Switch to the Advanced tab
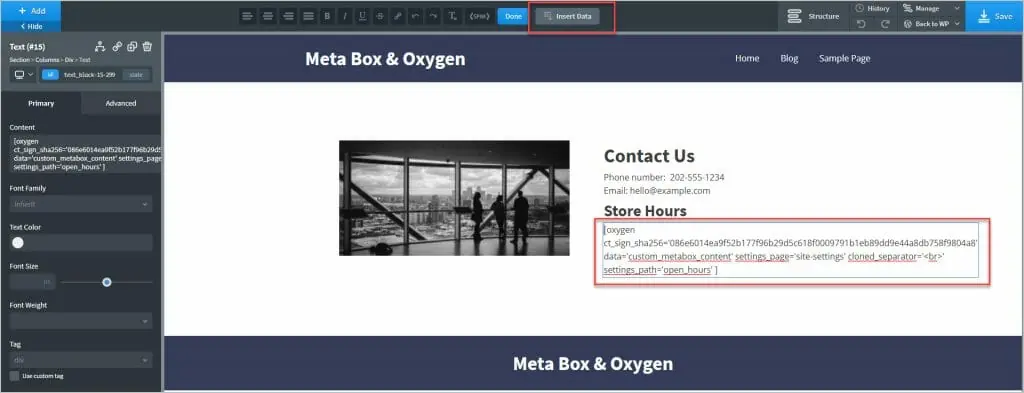 pyautogui.click(x=121, y=103)
